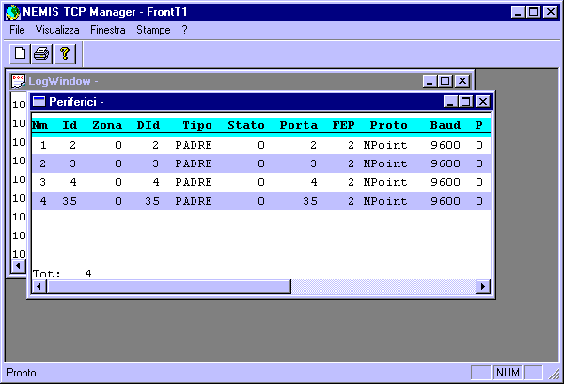The image size is (564, 384).
Task: Click the Periferici scrollbar left arrow
Action: tap(39, 286)
